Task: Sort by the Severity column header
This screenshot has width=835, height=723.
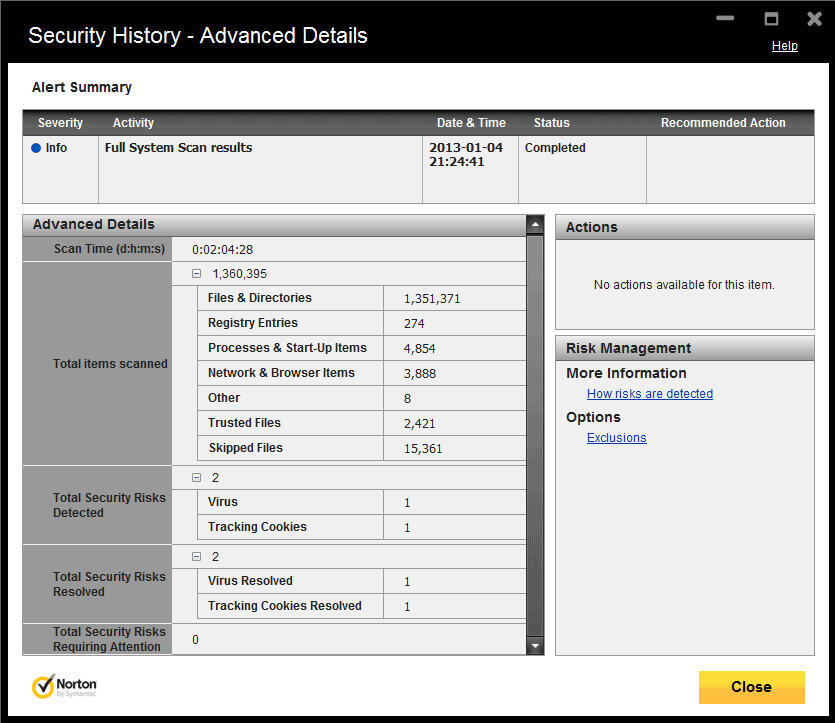Action: (x=60, y=123)
